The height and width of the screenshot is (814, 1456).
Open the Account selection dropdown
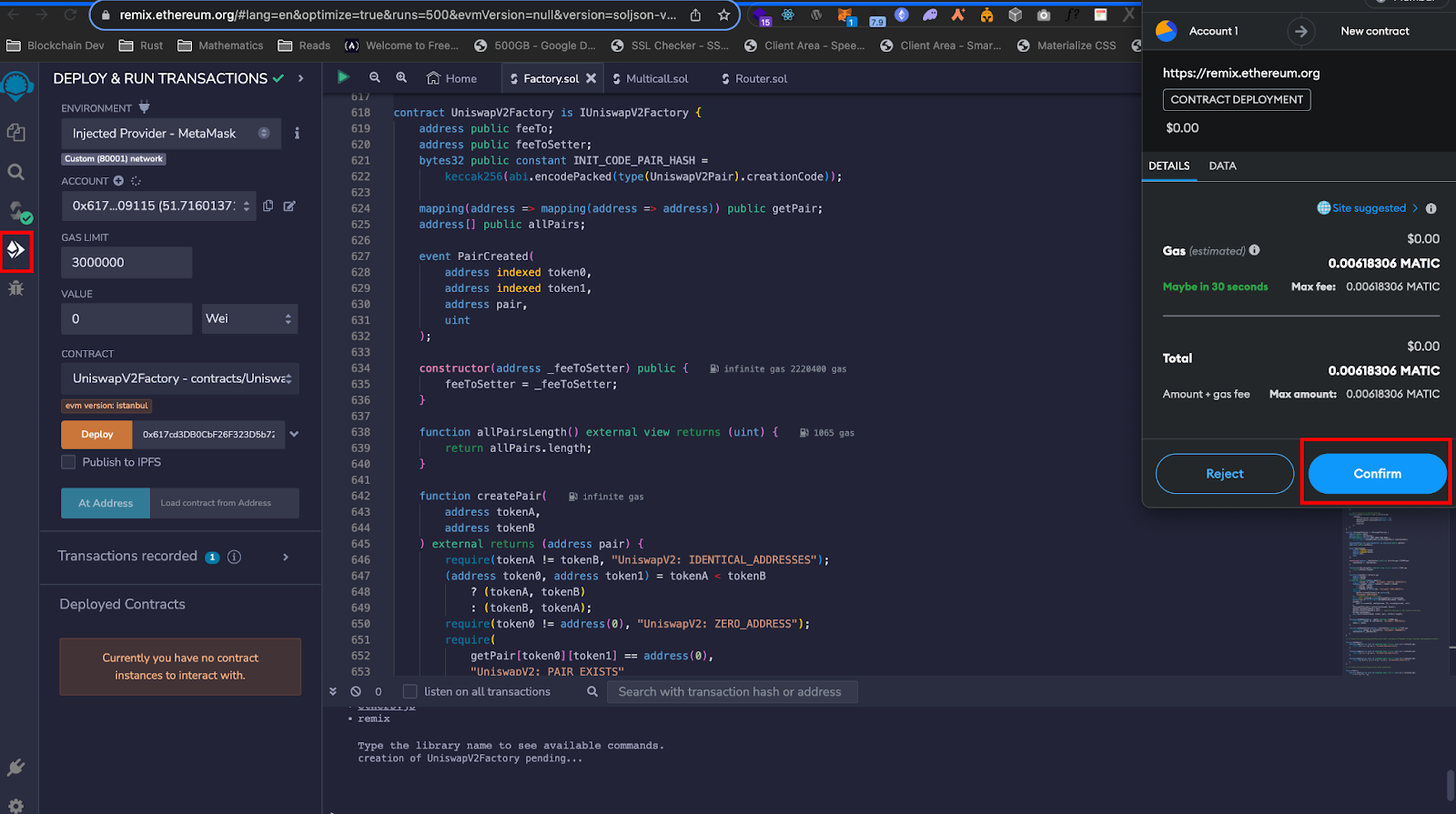[x=158, y=206]
